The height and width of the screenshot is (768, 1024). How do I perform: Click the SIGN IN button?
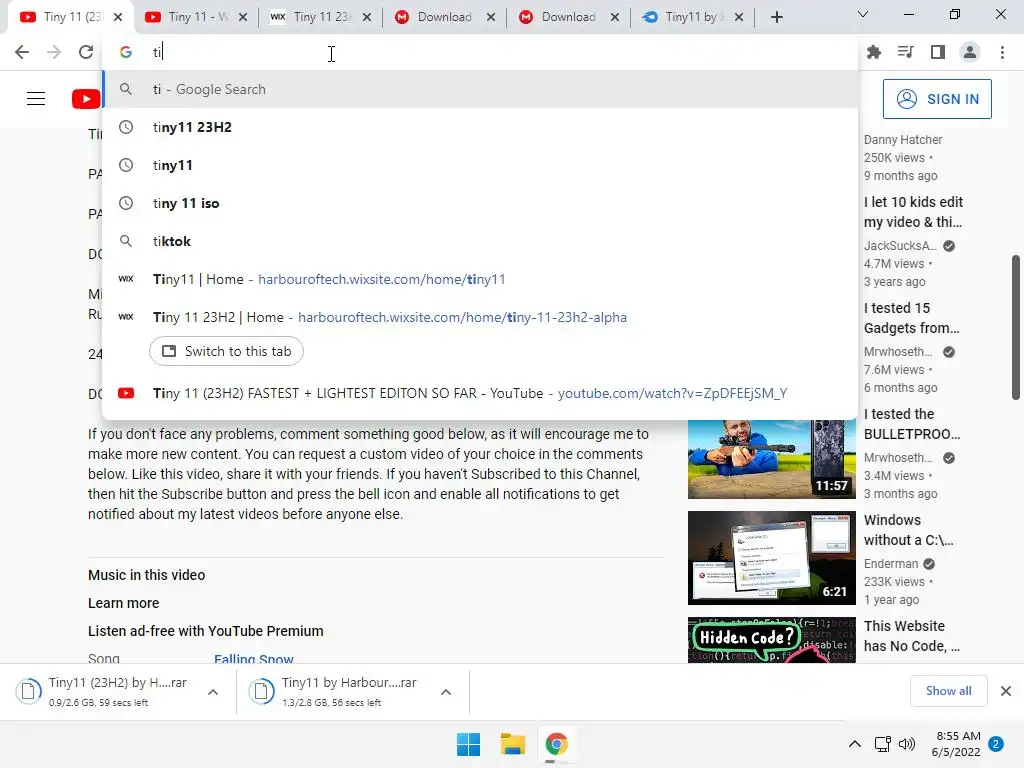[x=937, y=99]
